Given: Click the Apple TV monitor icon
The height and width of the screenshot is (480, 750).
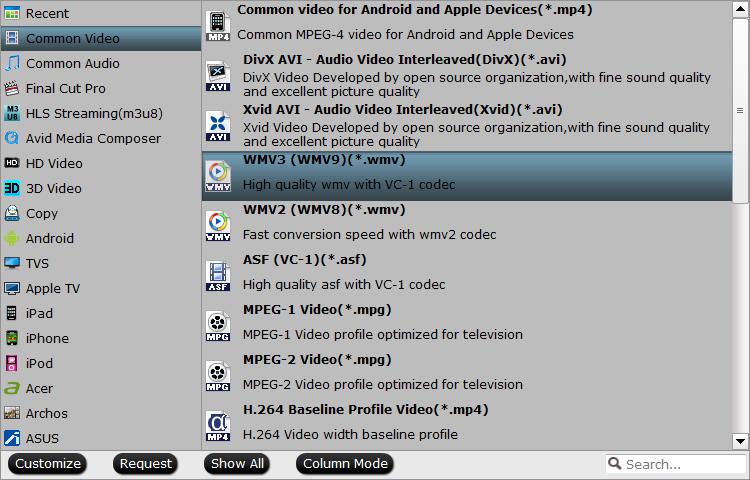Looking at the screenshot, I should (12, 288).
